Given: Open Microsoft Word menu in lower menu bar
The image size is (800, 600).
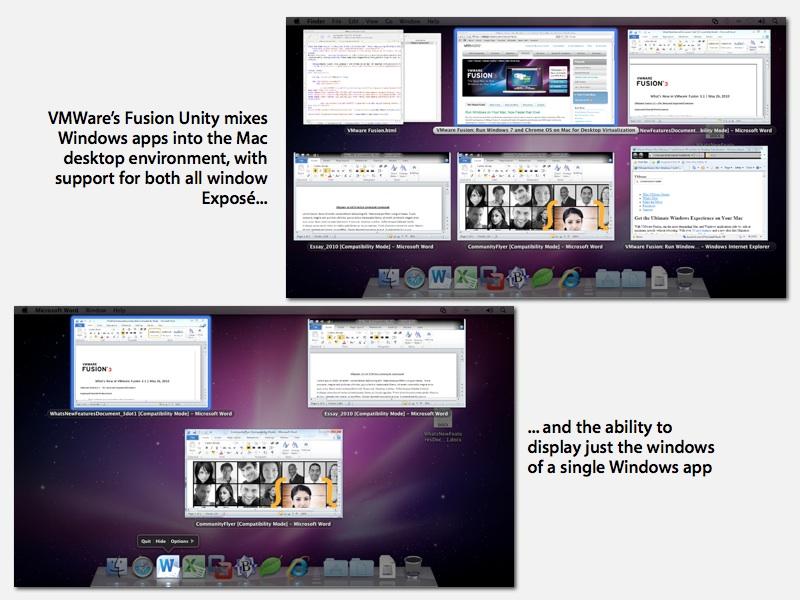Looking at the screenshot, I should pos(57,310).
